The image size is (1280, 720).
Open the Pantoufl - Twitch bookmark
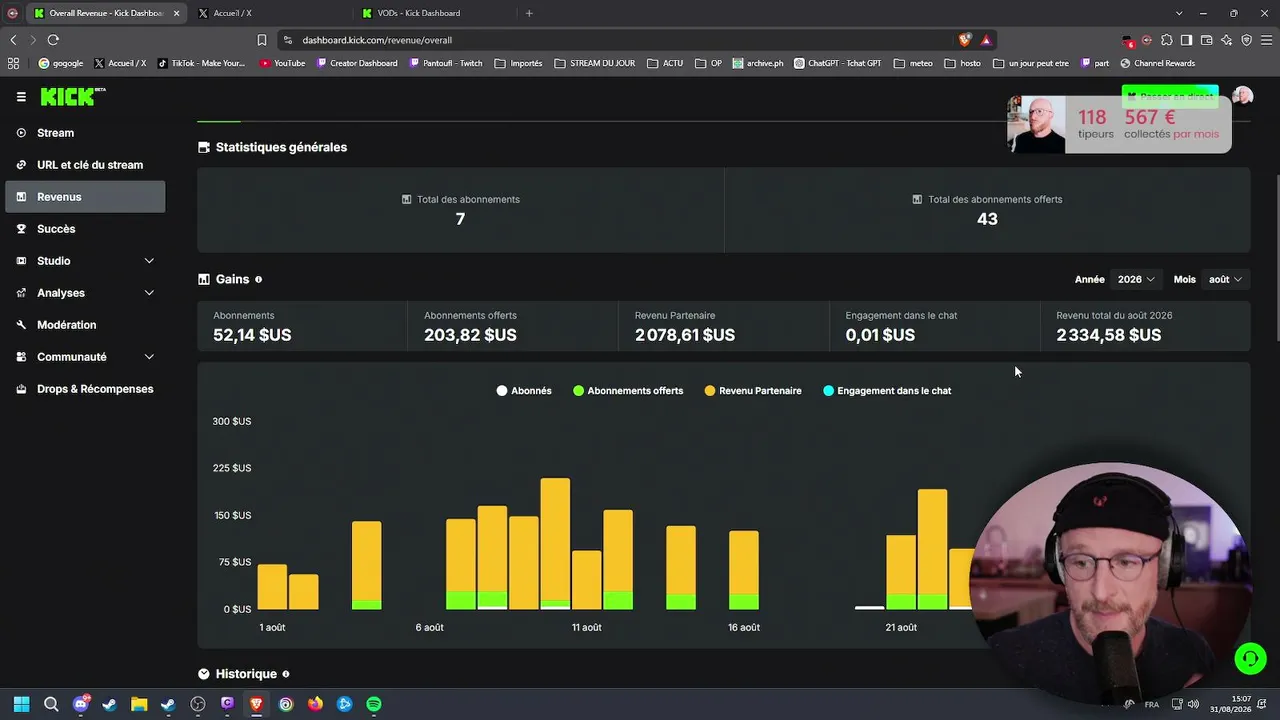[x=444, y=63]
